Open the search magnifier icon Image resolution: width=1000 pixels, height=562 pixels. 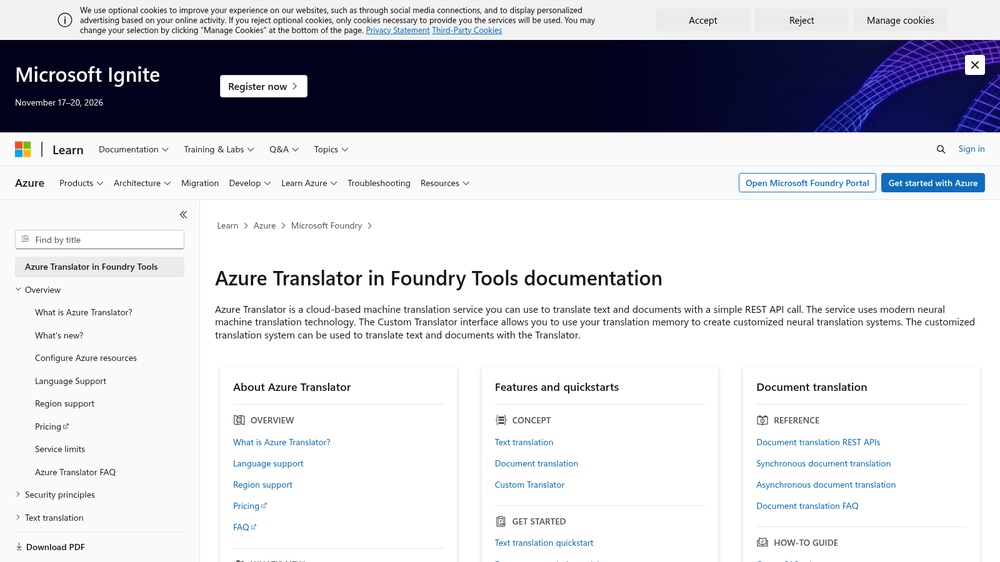941,149
